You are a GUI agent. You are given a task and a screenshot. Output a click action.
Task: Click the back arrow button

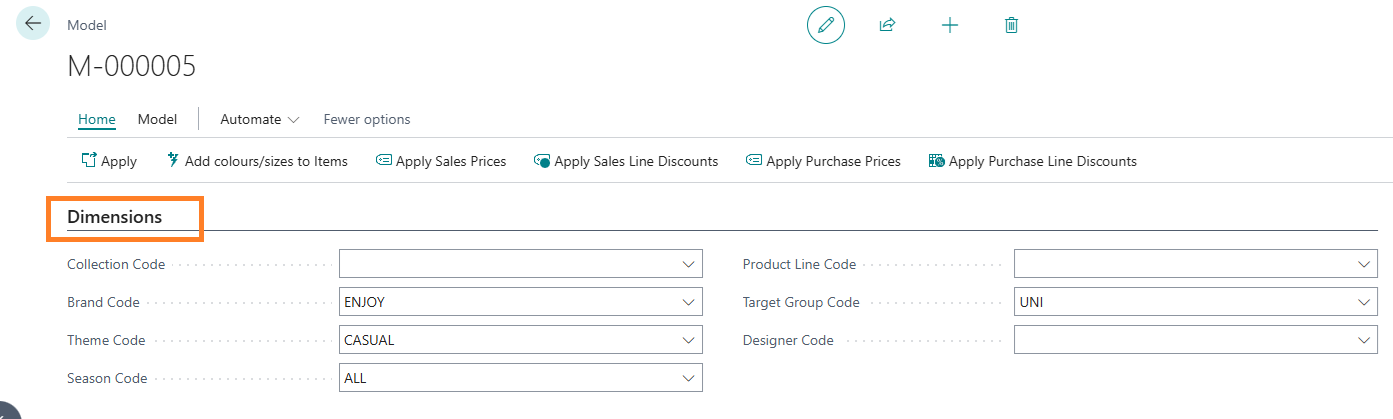tap(33, 24)
